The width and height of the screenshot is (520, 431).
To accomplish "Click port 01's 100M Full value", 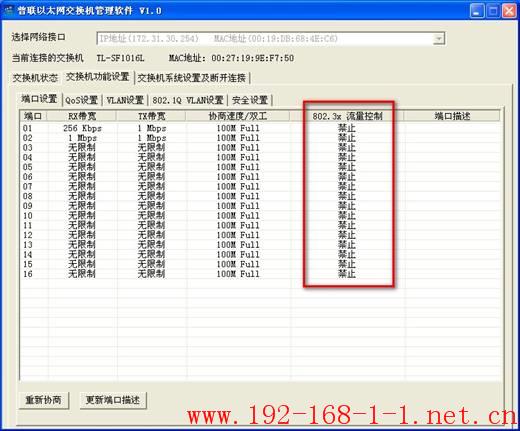I will click(238, 128).
